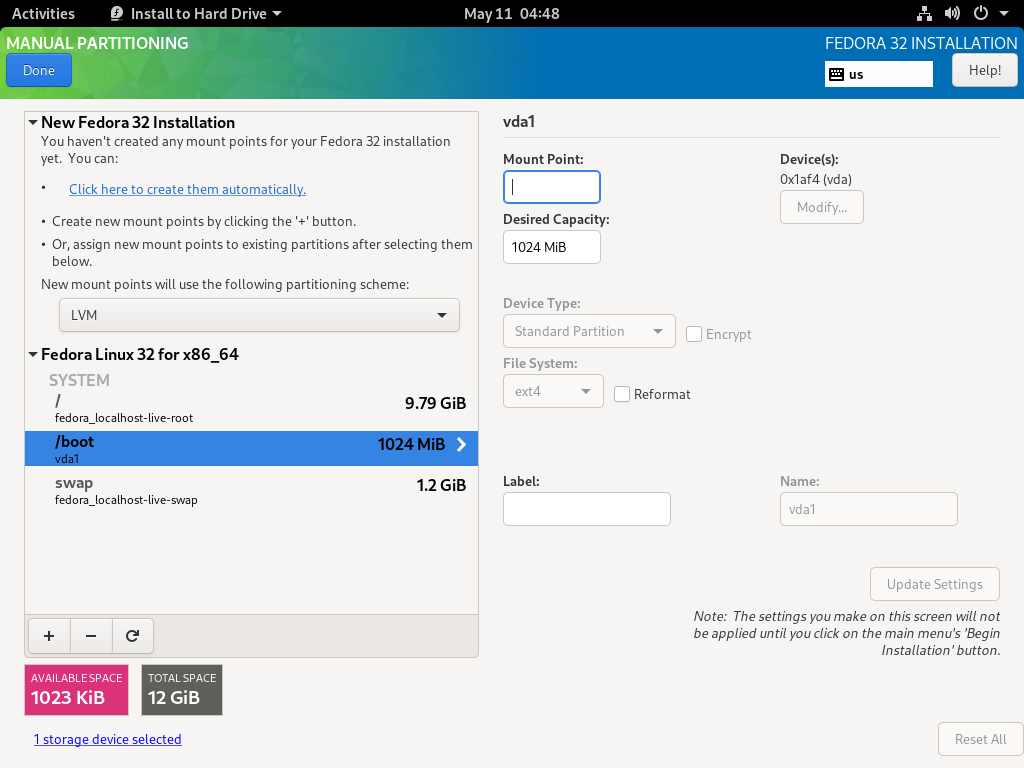Click the plus icon to add mount point
1024x768 pixels.
[49, 636]
